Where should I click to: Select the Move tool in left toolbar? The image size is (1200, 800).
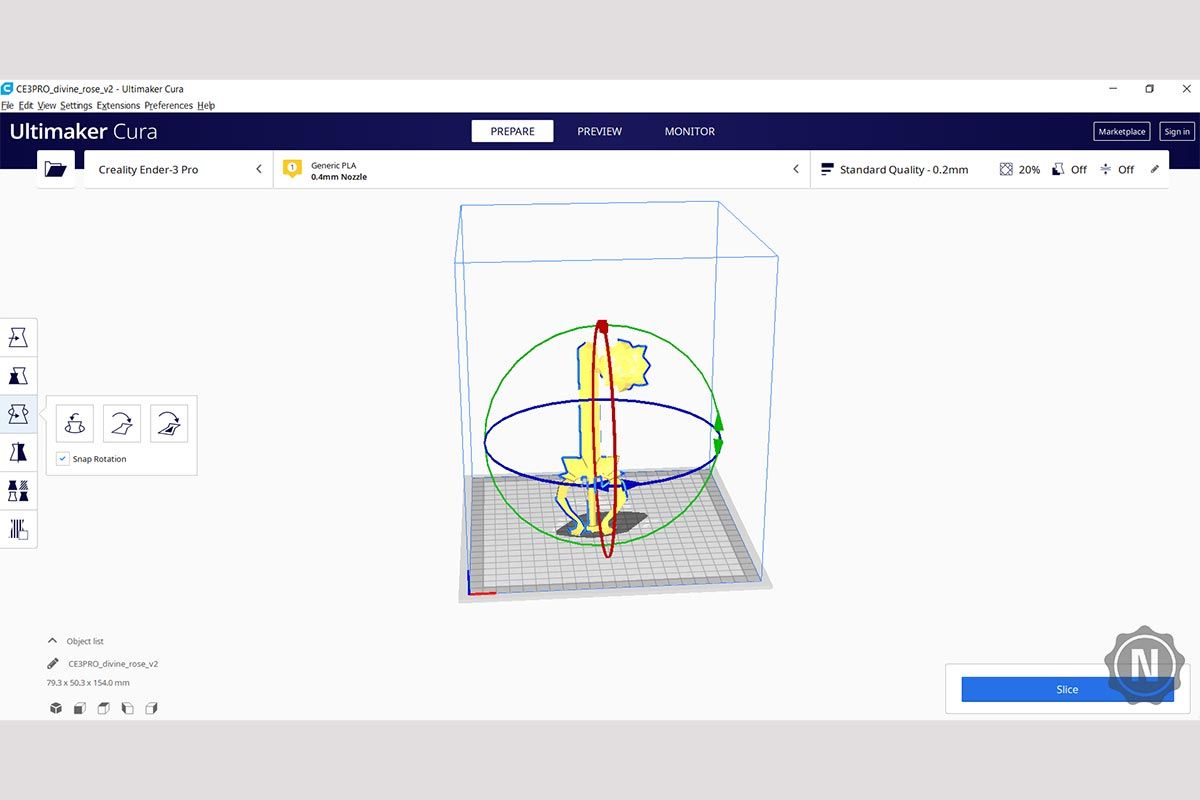[19, 338]
